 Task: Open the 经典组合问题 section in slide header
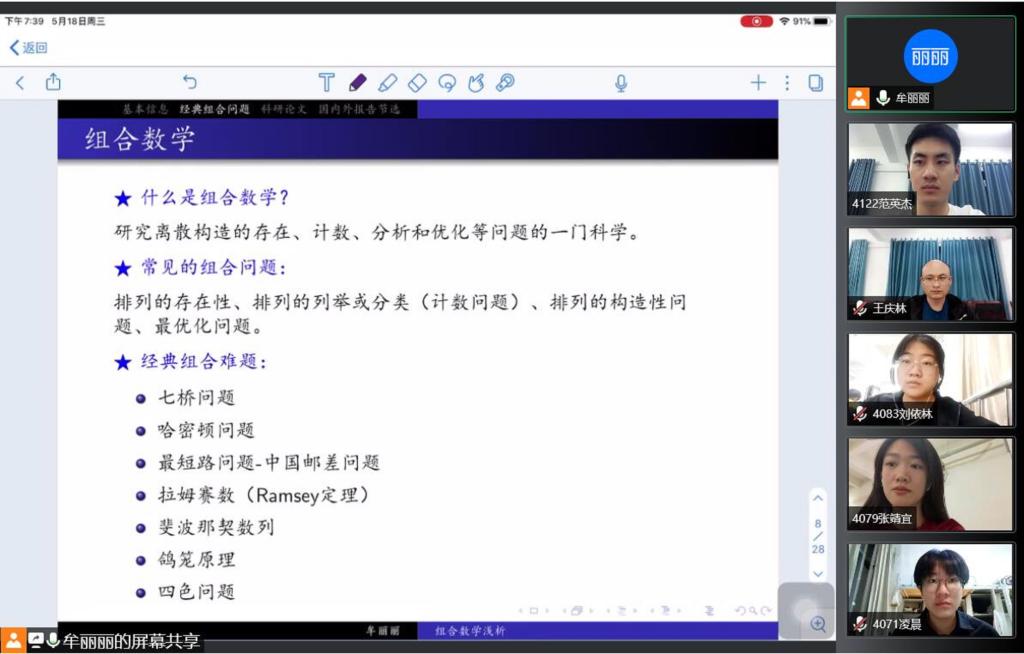(215, 109)
